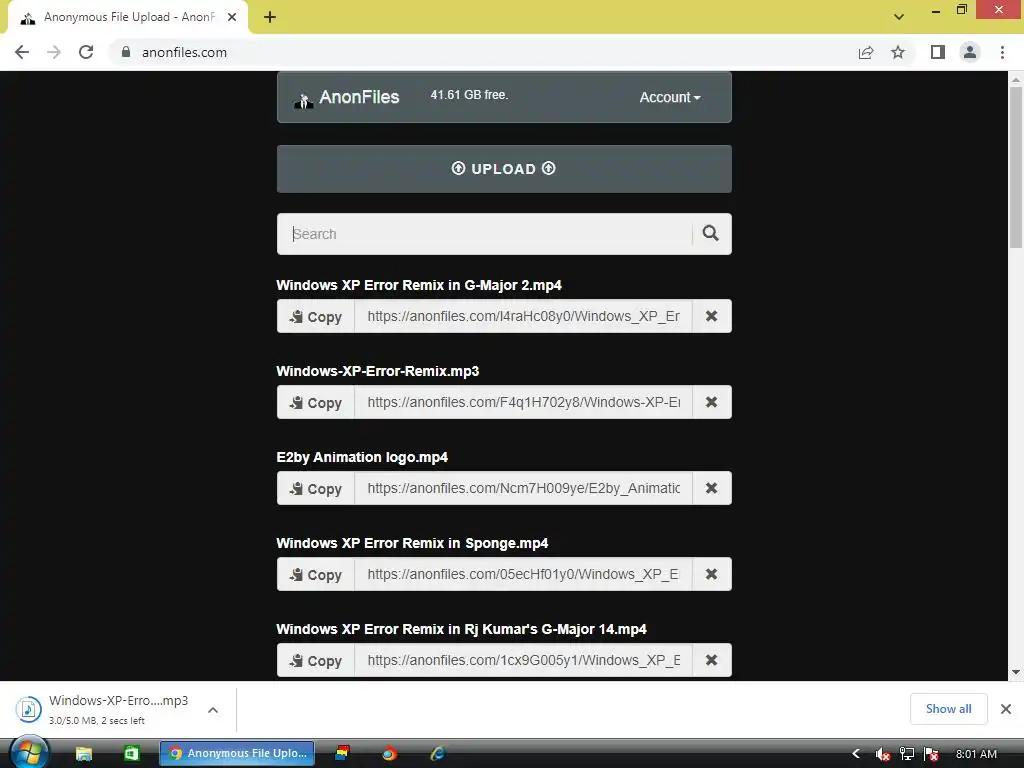Click the browser forward arrow

pyautogui.click(x=54, y=52)
